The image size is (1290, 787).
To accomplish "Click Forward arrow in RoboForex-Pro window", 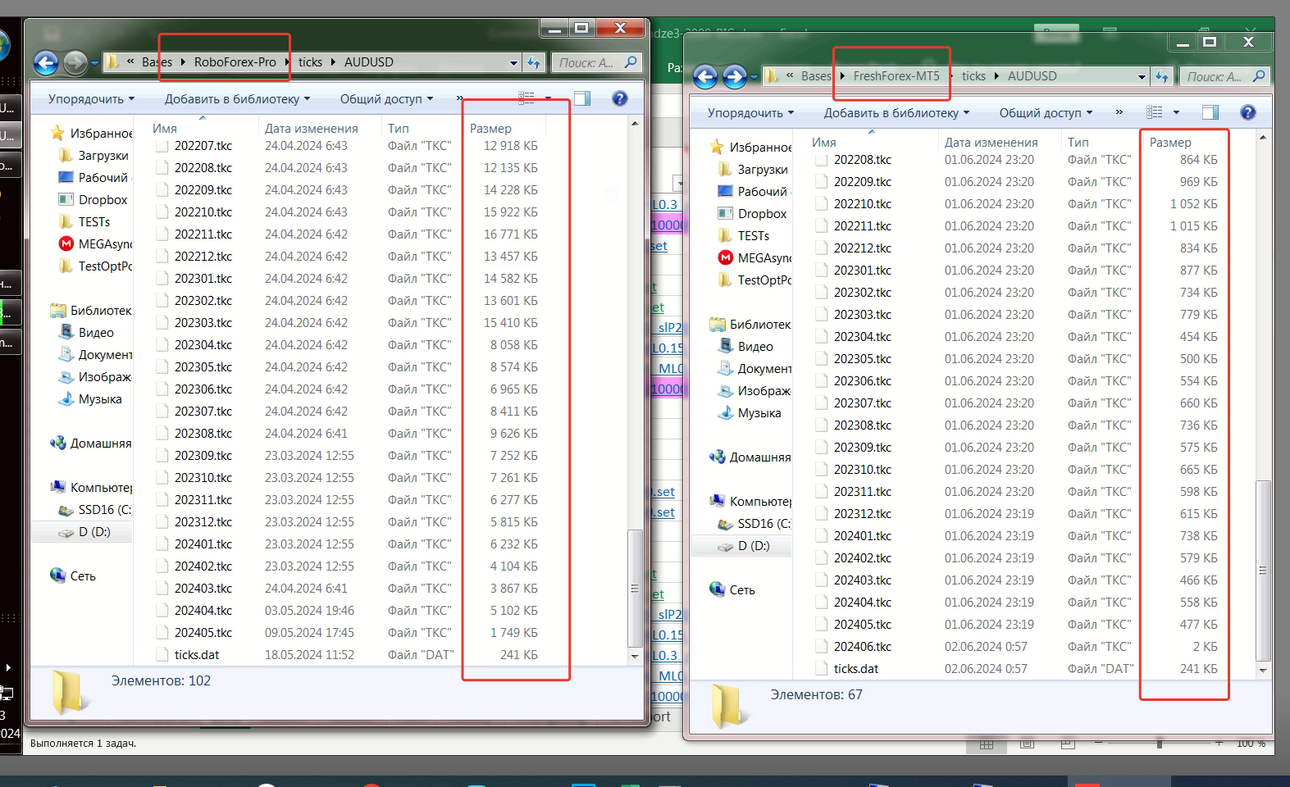I will point(75,63).
